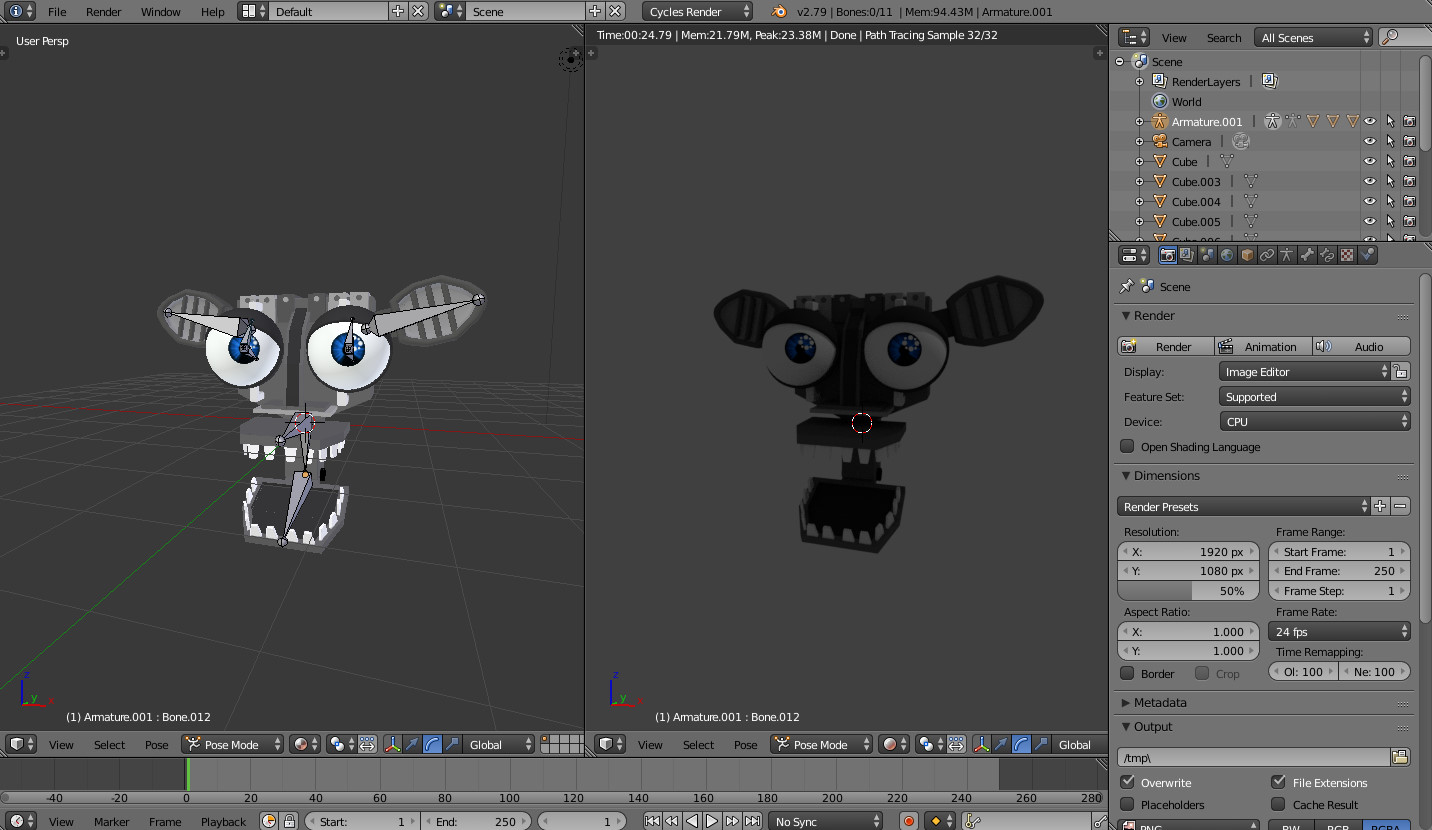
Task: Hide Cube.003 using its eye icon
Action: click(x=1370, y=181)
